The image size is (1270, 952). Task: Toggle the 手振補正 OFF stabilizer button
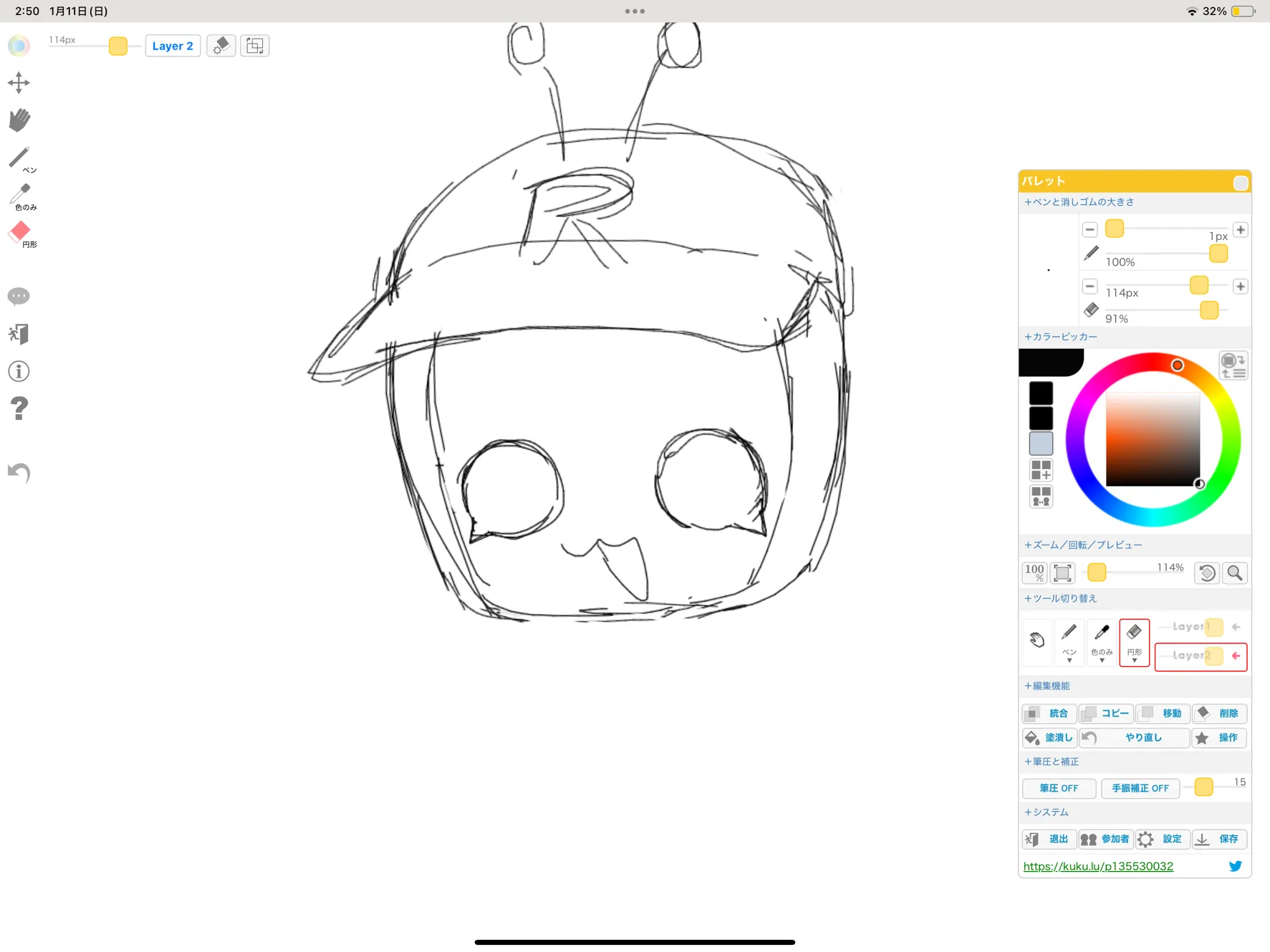[x=1140, y=788]
